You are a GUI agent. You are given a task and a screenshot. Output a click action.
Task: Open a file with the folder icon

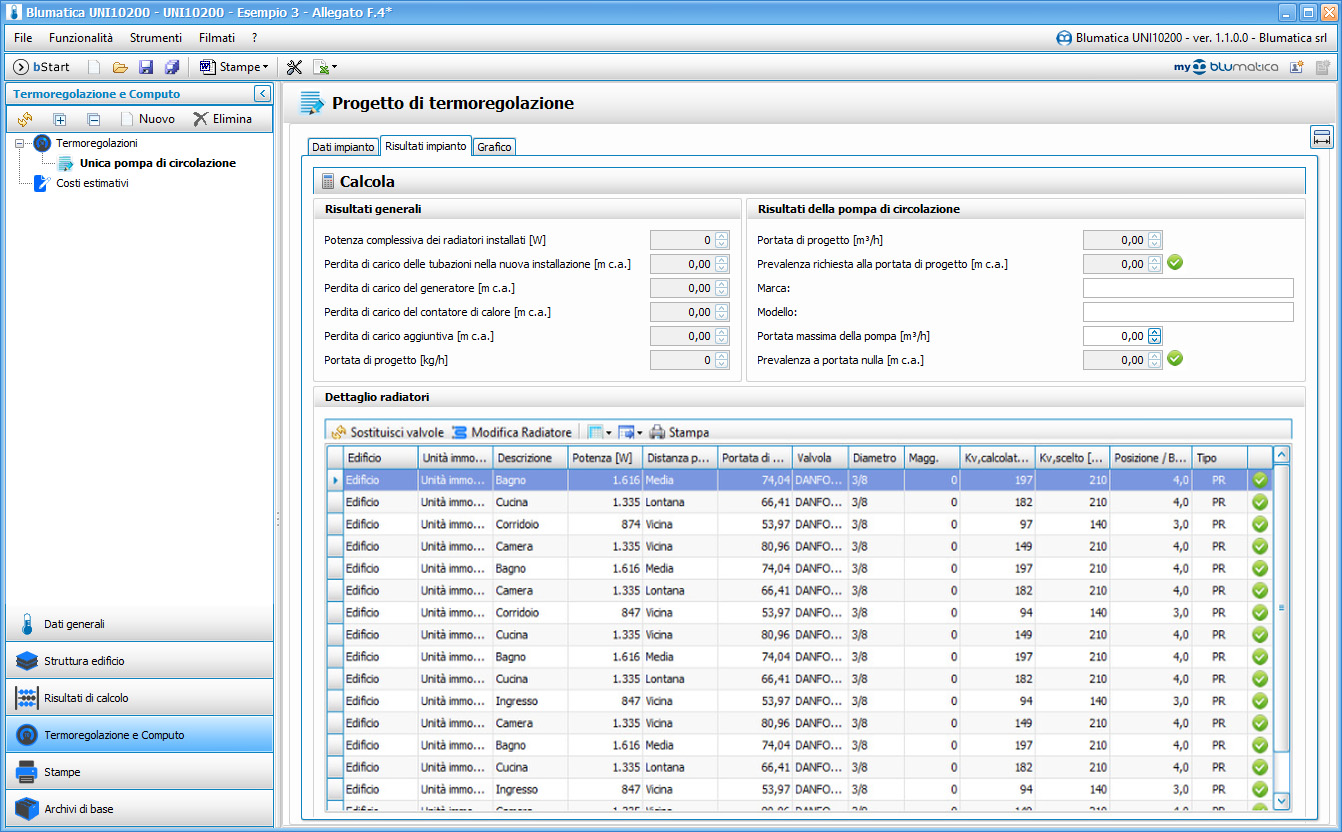point(120,67)
